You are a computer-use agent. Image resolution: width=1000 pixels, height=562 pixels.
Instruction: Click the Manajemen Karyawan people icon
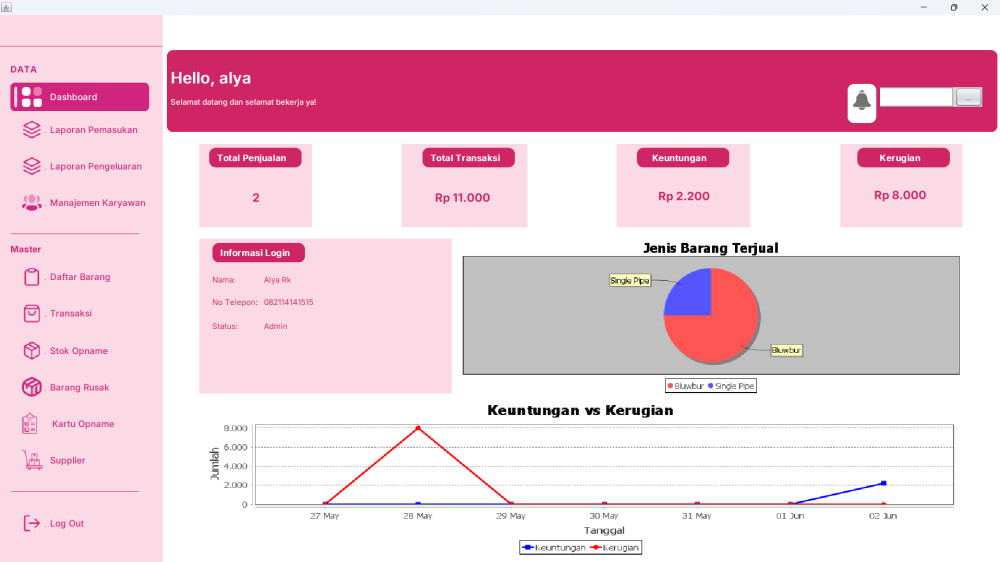click(32, 203)
